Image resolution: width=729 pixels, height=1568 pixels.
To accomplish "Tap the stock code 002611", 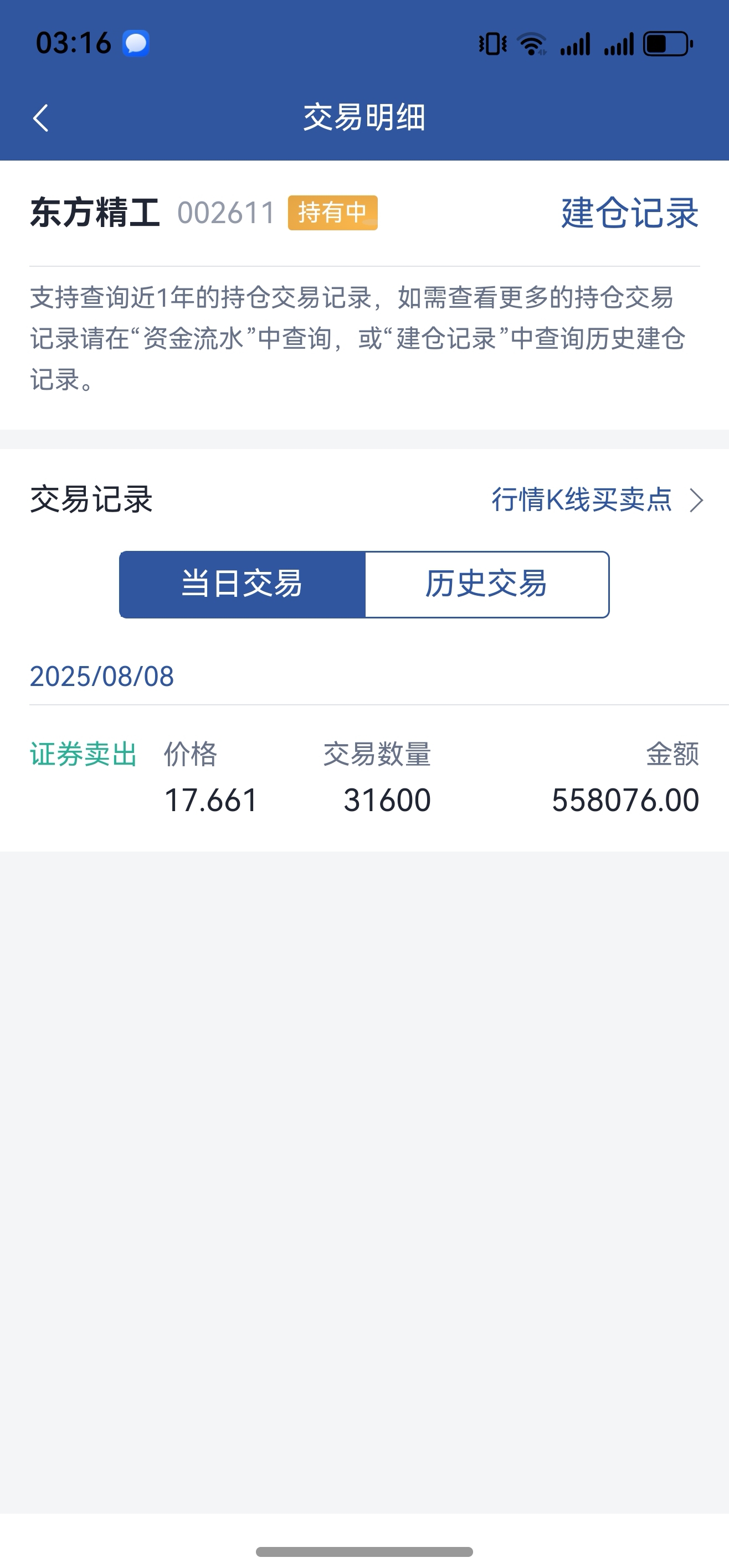I will (227, 213).
